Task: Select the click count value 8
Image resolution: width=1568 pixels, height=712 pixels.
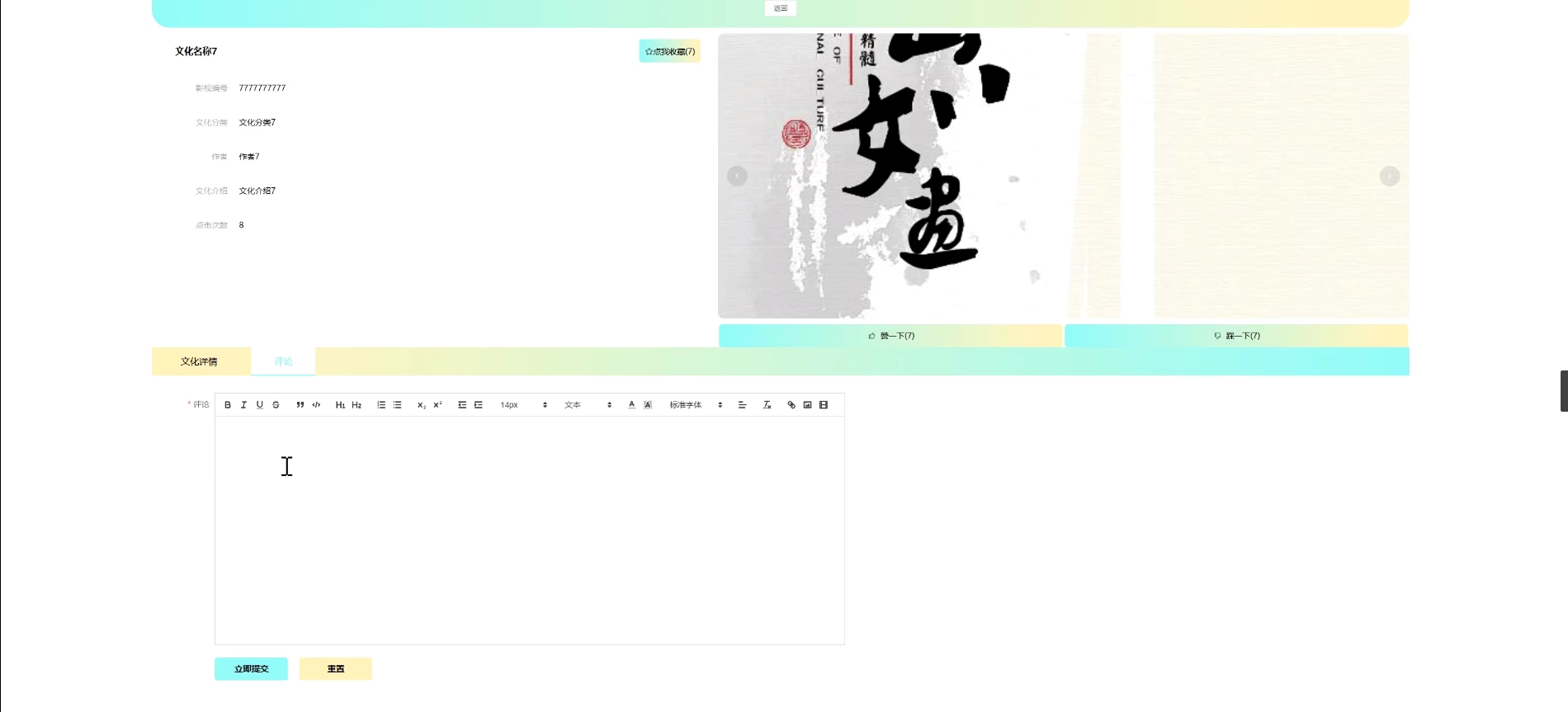Action: click(241, 225)
